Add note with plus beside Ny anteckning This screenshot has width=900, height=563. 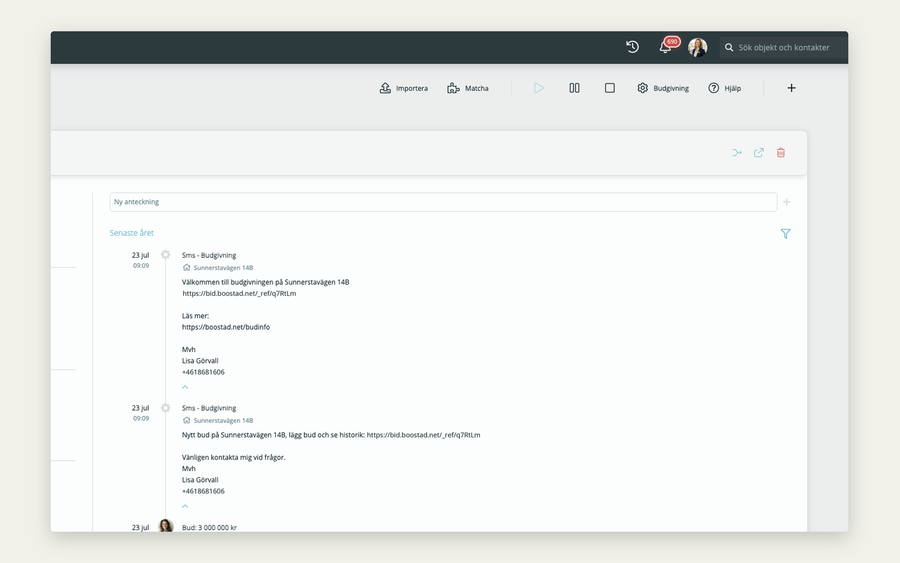pyautogui.click(x=787, y=202)
